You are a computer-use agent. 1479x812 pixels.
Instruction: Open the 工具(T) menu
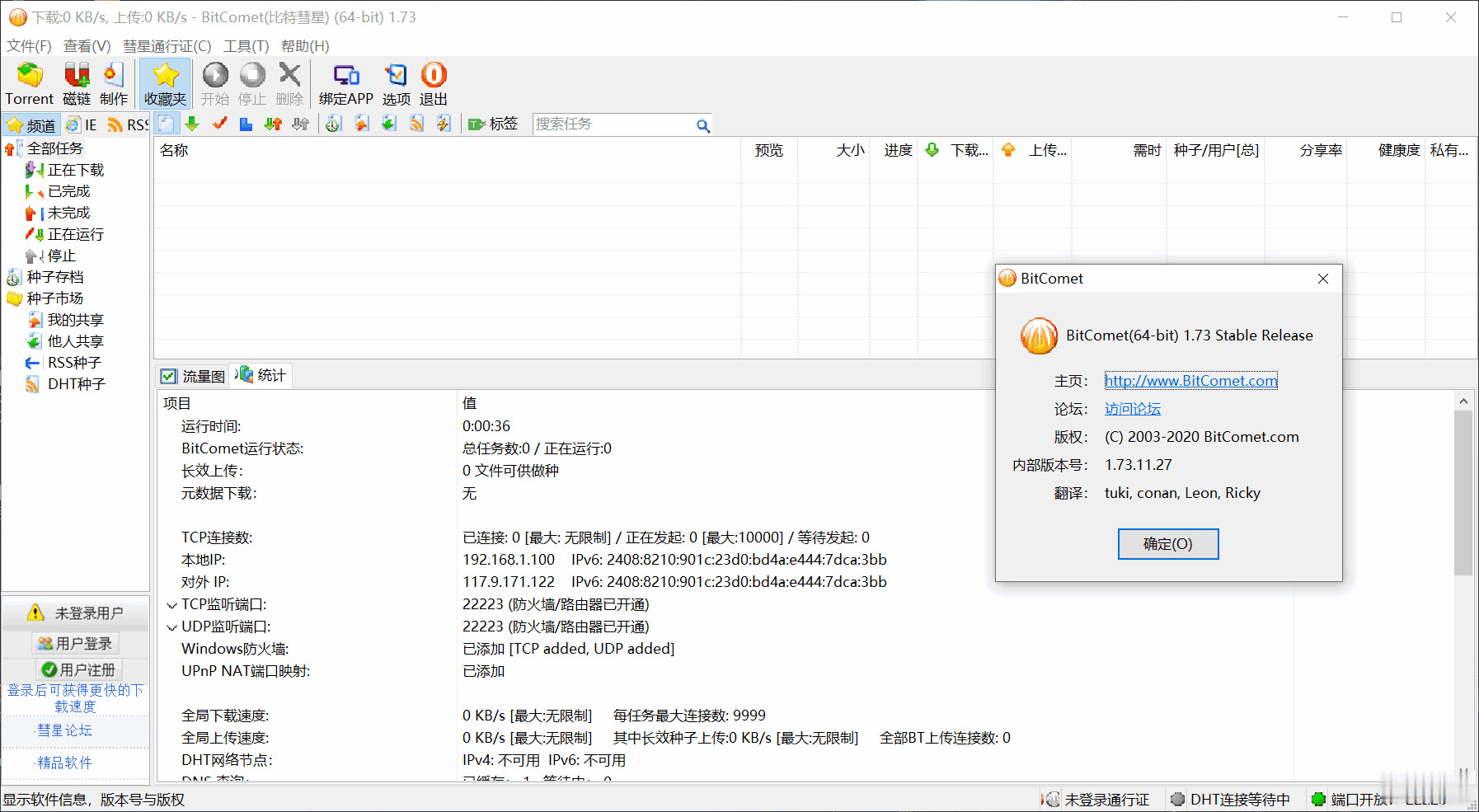pos(246,46)
